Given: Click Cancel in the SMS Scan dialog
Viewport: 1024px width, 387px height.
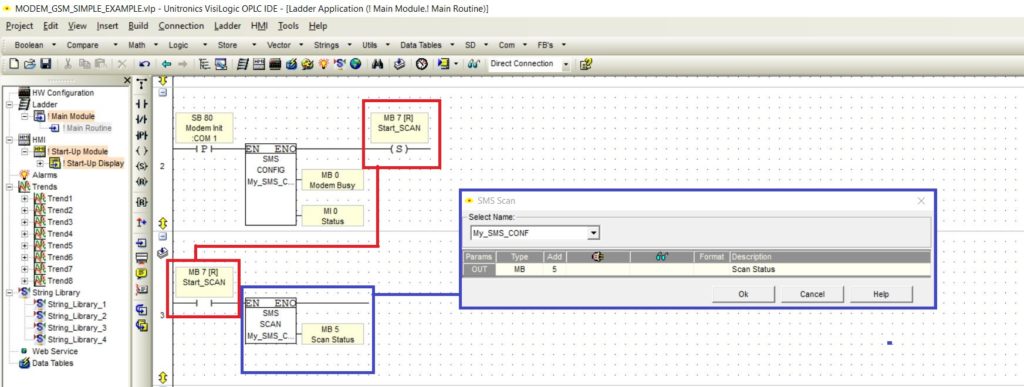Looking at the screenshot, I should [x=812, y=294].
